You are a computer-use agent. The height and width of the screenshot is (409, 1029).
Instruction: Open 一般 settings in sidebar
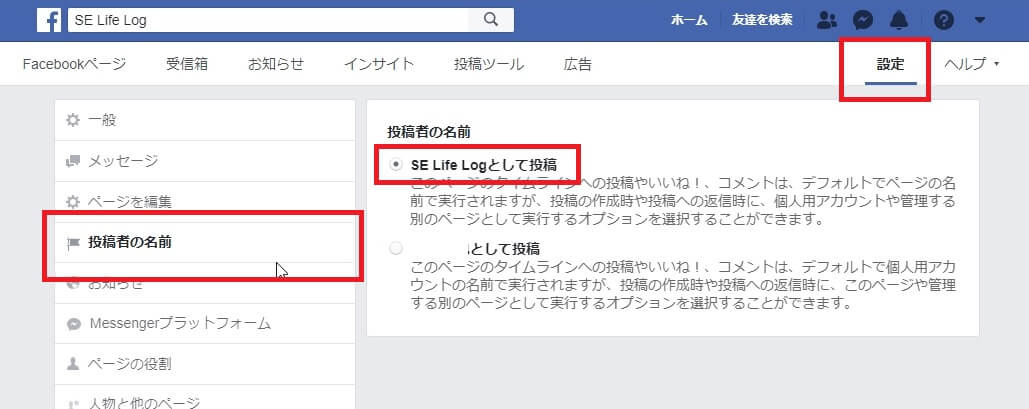tap(102, 120)
